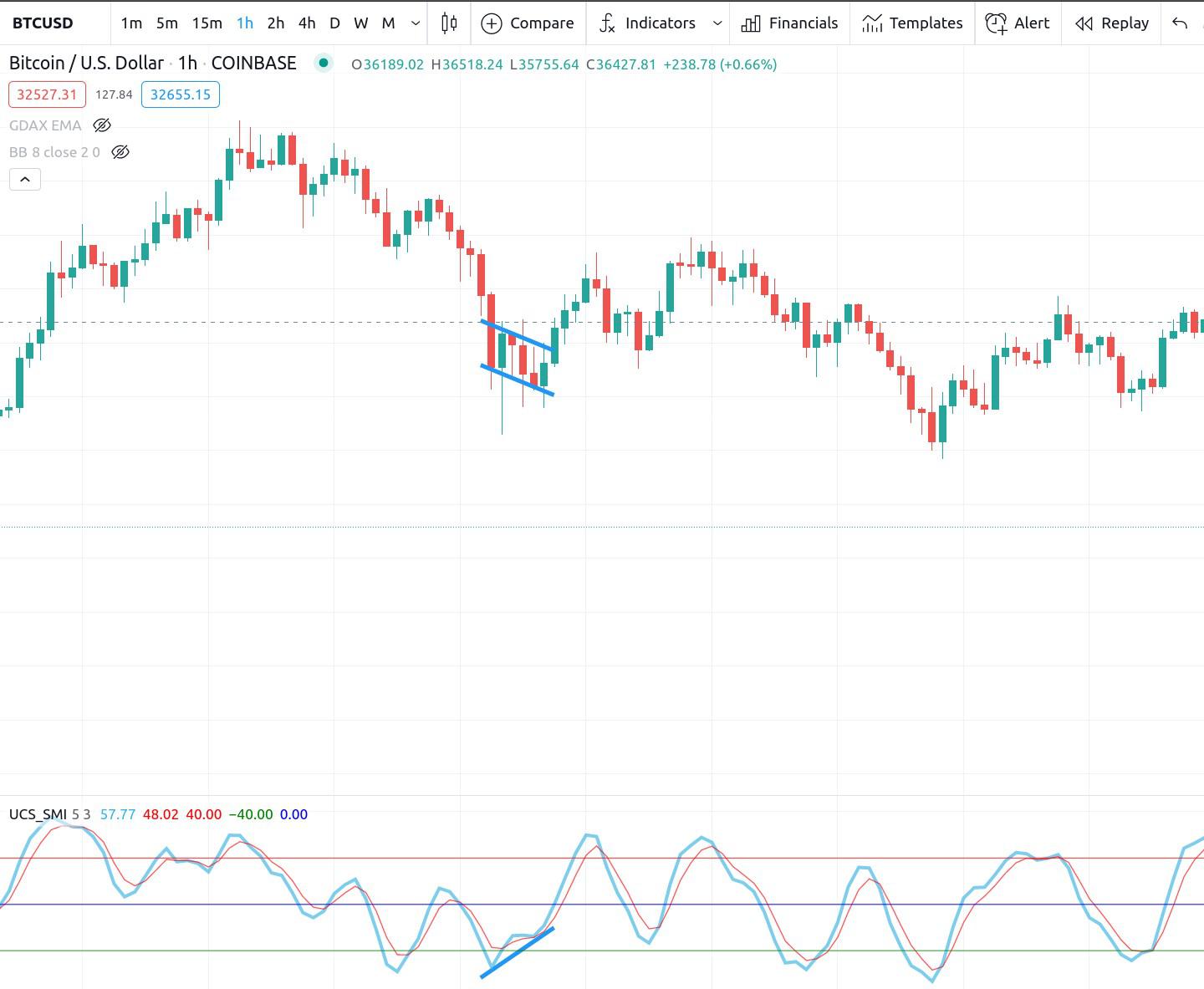Click the BTCUSD symbol name
This screenshot has height=989, width=1204.
tap(40, 23)
